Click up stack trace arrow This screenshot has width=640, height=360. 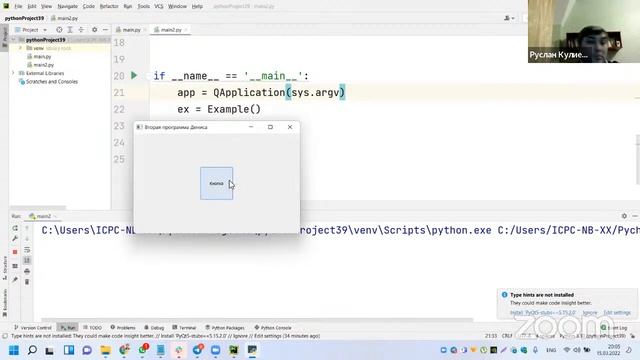click(27, 228)
